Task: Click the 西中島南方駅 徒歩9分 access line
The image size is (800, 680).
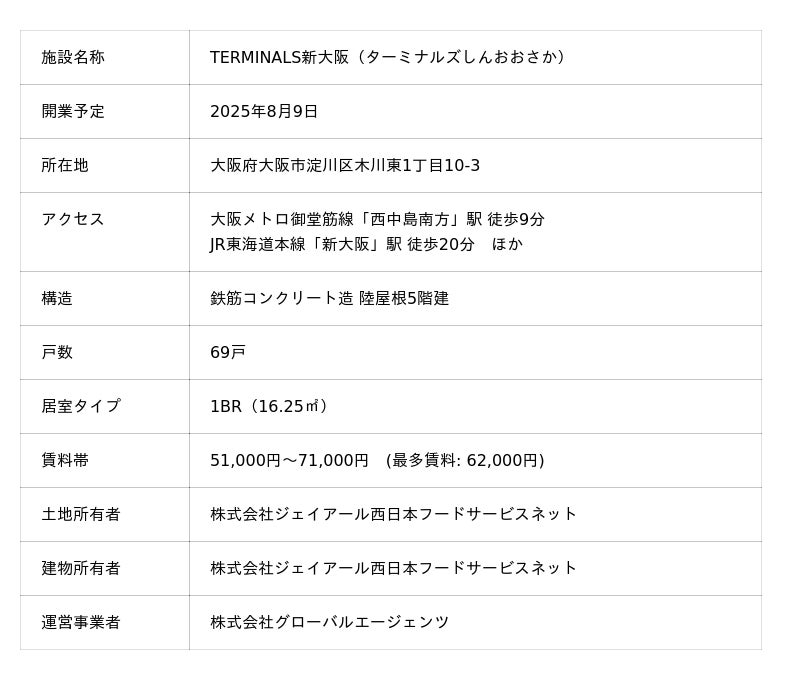Action: pyautogui.click(x=377, y=219)
